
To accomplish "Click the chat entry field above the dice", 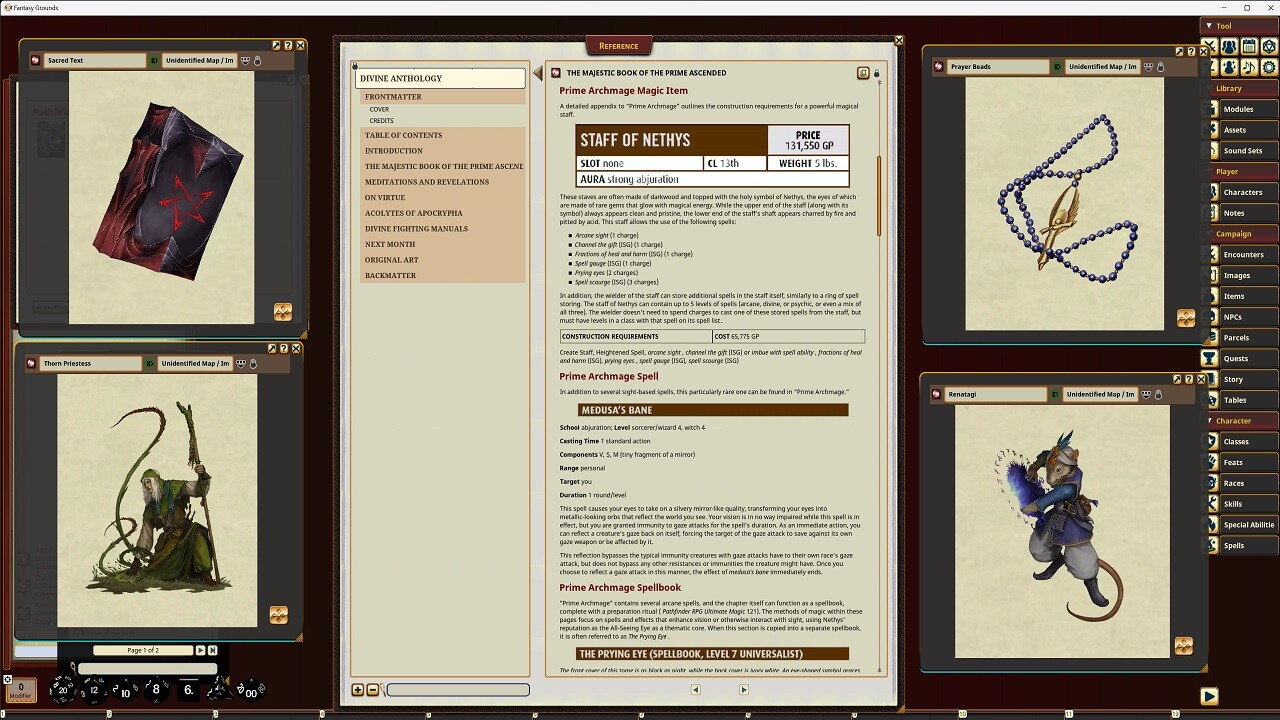I will point(148,668).
